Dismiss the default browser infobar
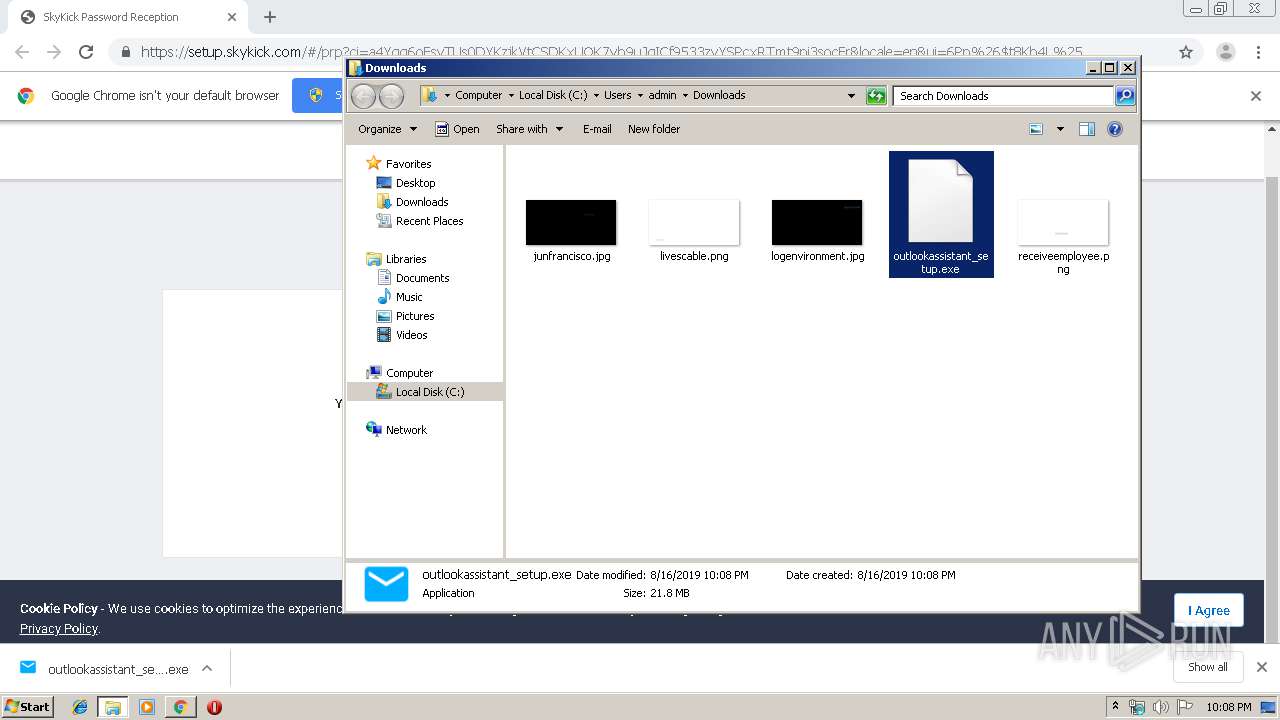This screenshot has width=1280, height=720. click(1256, 96)
